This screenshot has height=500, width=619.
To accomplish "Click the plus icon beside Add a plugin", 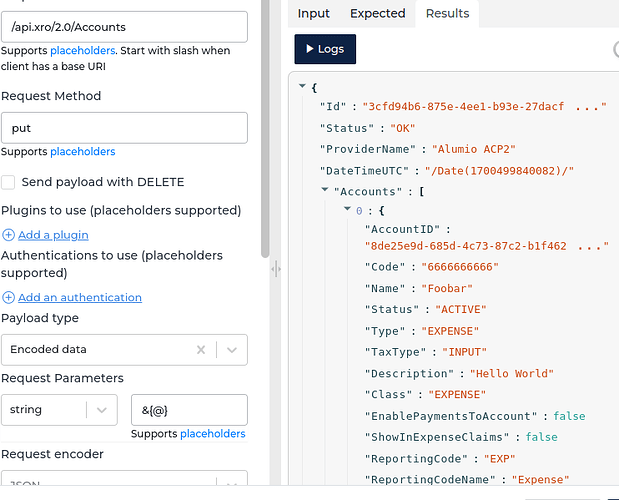I will click(8, 235).
